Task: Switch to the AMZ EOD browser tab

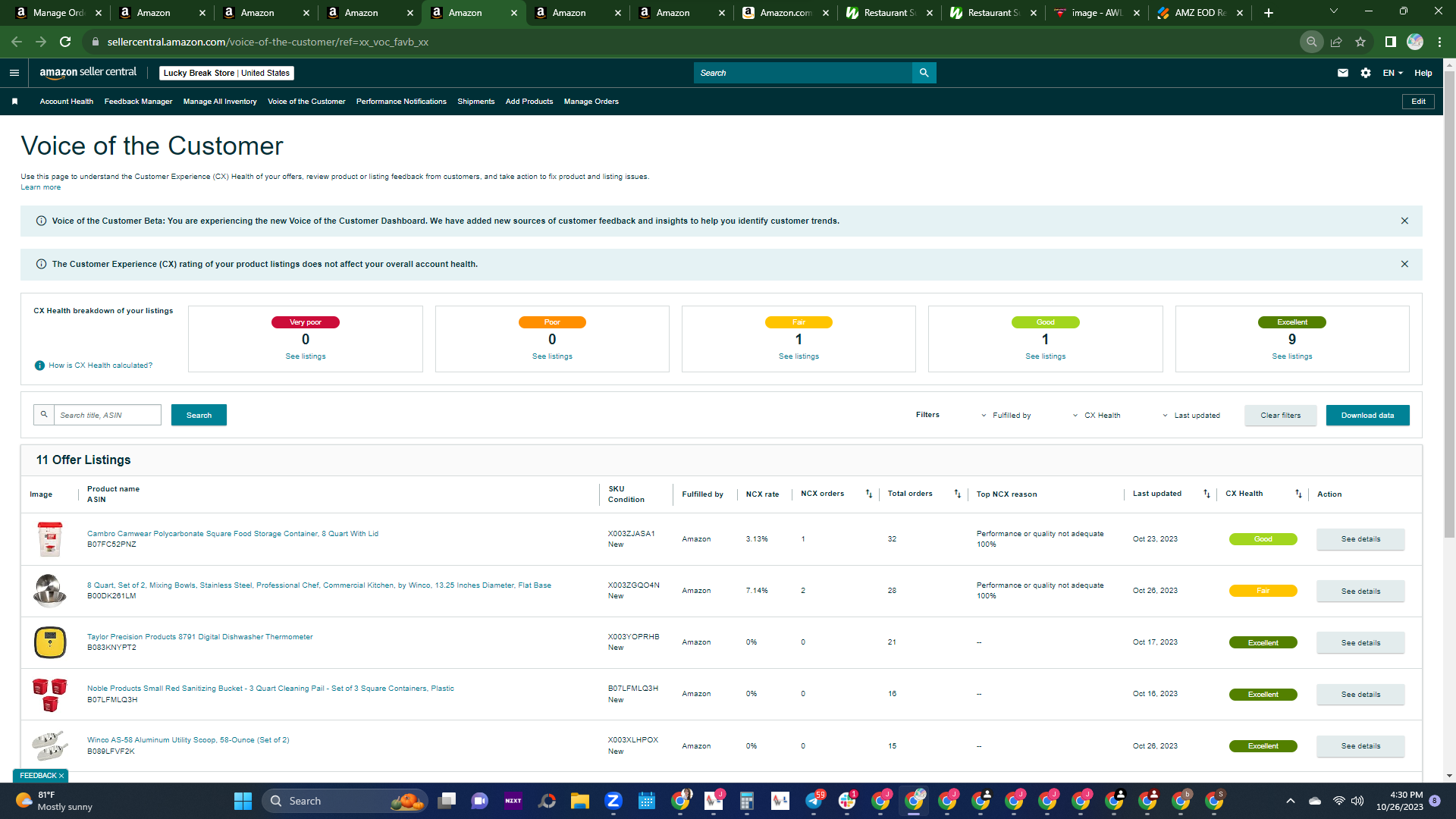Action: tap(1200, 13)
